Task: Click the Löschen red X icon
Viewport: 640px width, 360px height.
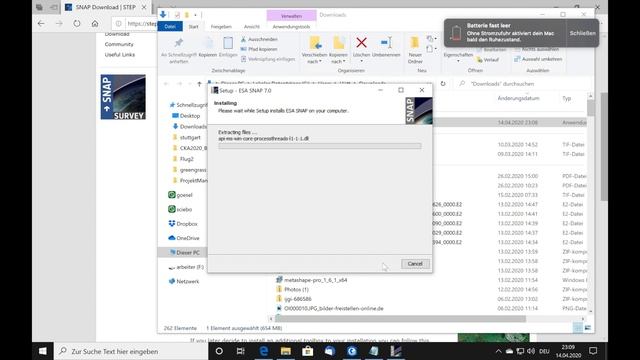Action: (x=361, y=43)
